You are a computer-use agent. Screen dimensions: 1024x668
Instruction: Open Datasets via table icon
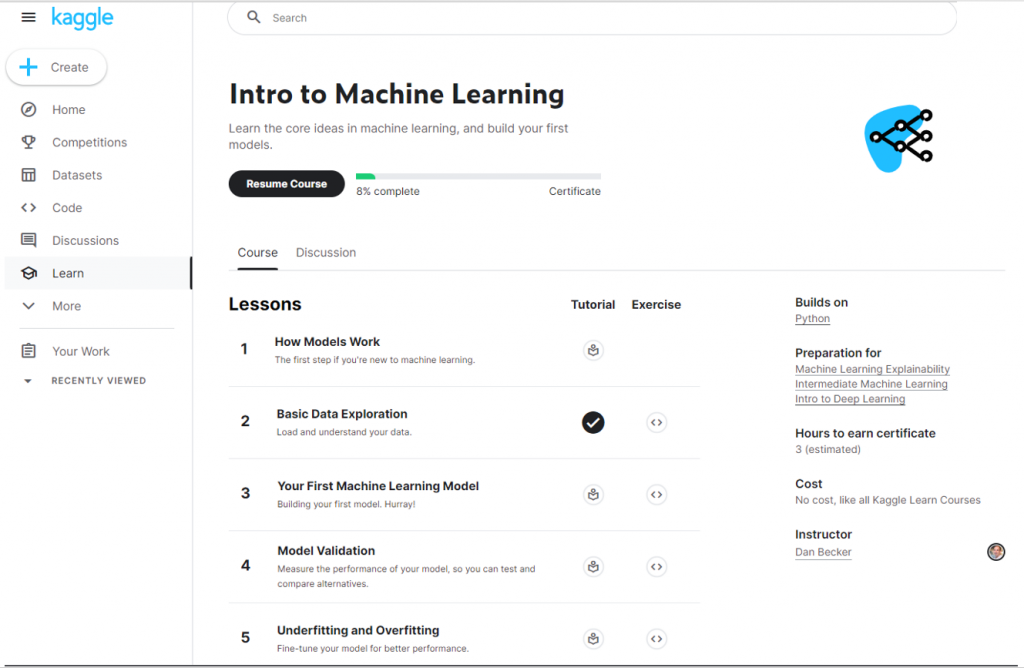(28, 174)
